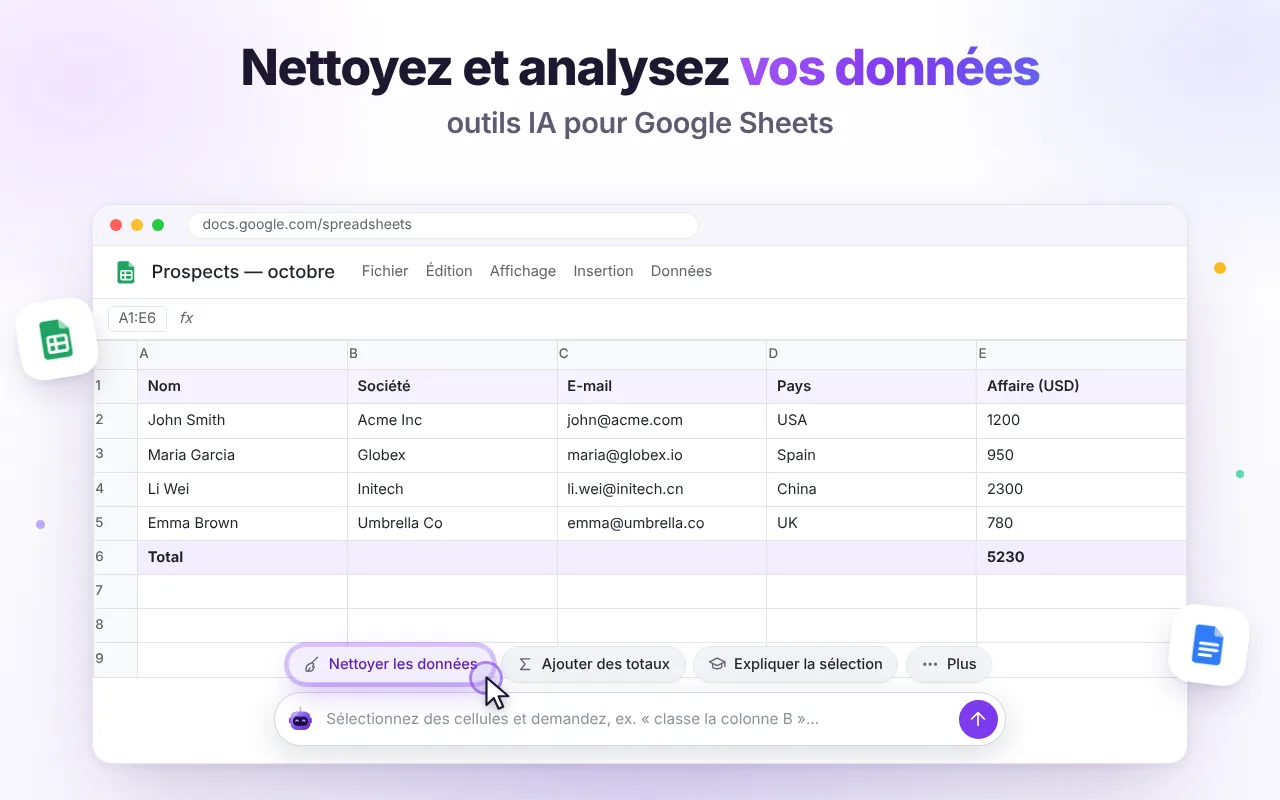The width and height of the screenshot is (1280, 800).
Task: Select column E header
Action: 1081,354
